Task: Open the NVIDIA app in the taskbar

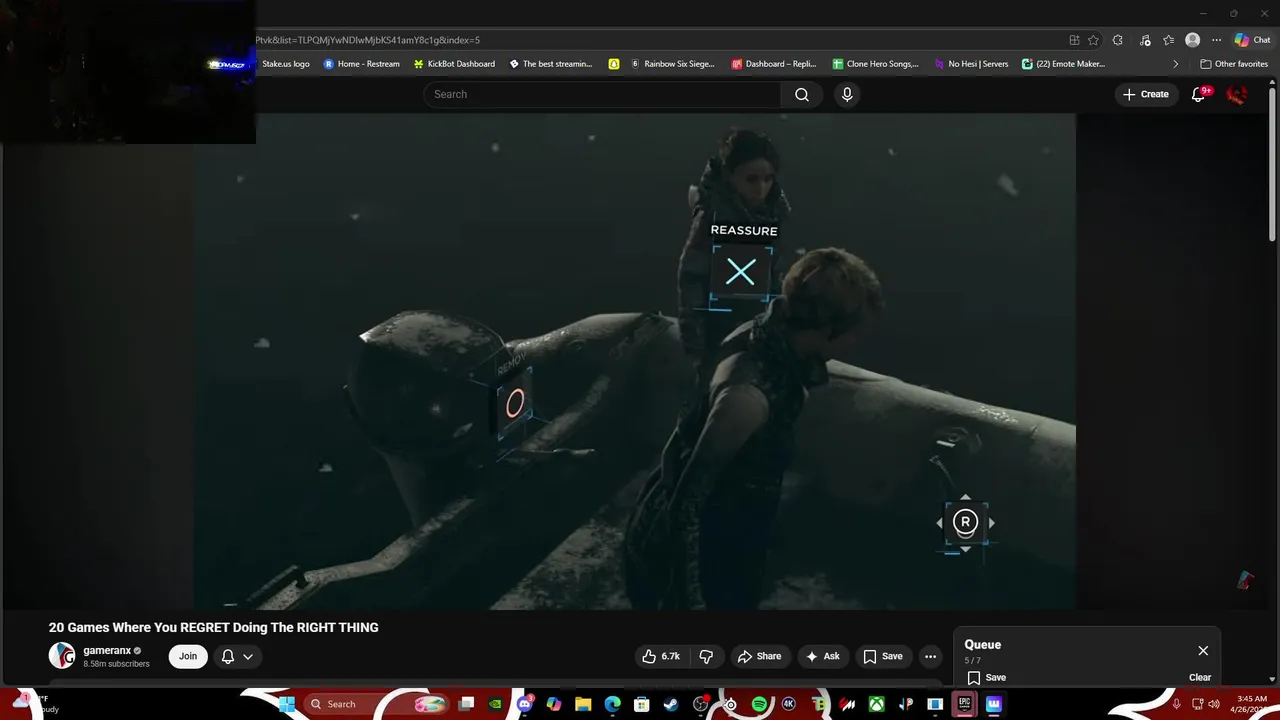Action: pyautogui.click(x=495, y=704)
